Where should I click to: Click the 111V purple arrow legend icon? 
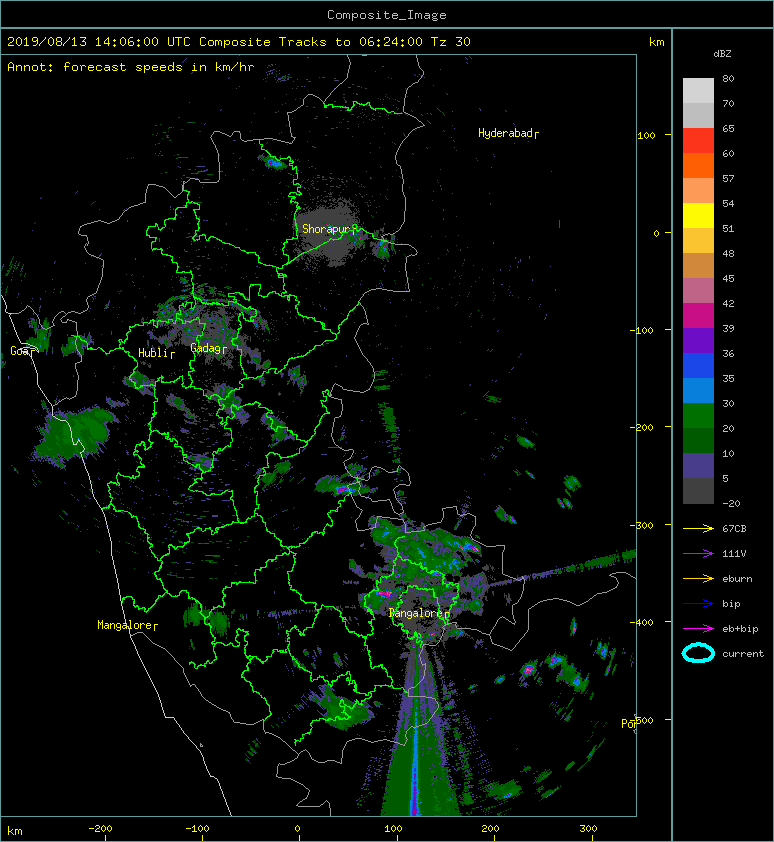(x=698, y=554)
